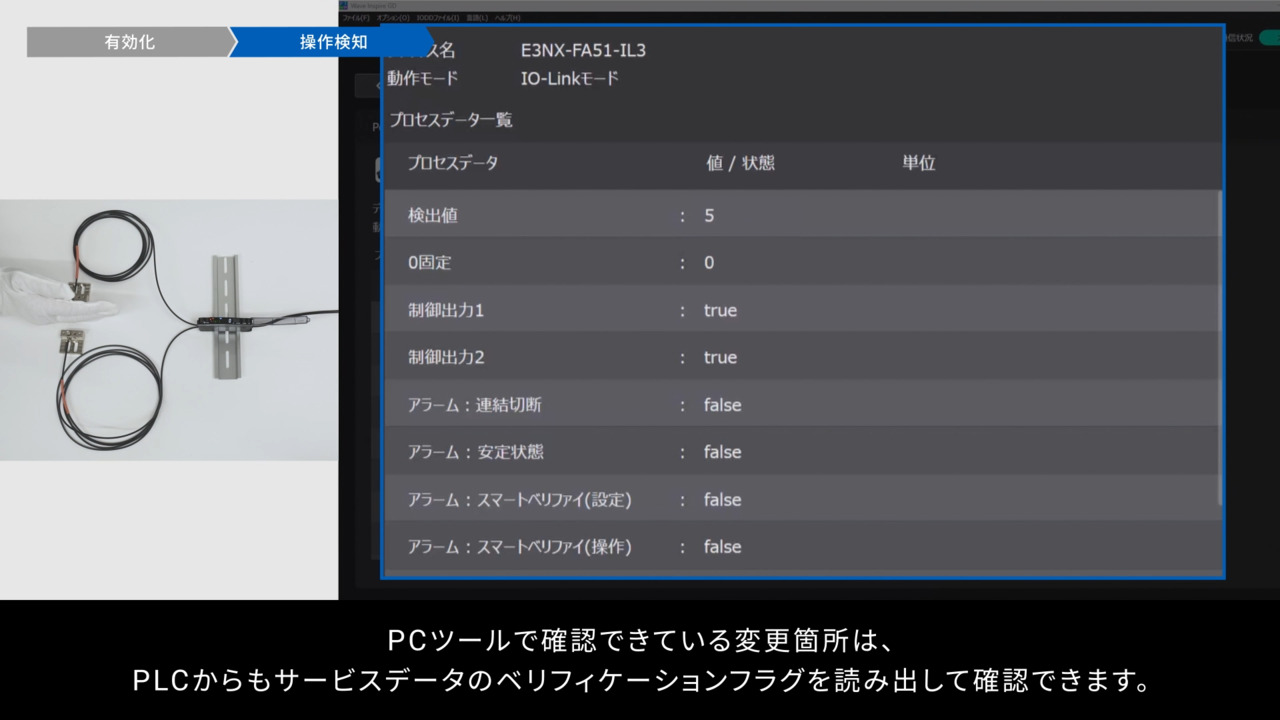
Task: Open the IODDファイル(I) menu
Action: pos(438,18)
